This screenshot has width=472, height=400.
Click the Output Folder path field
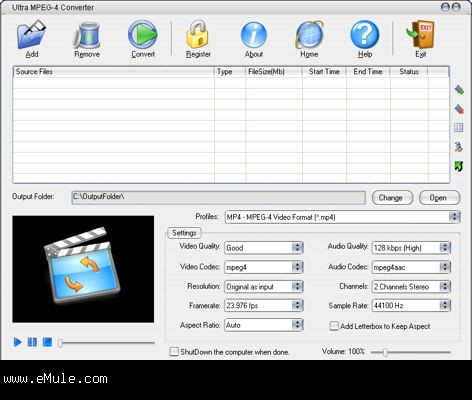[x=218, y=197]
